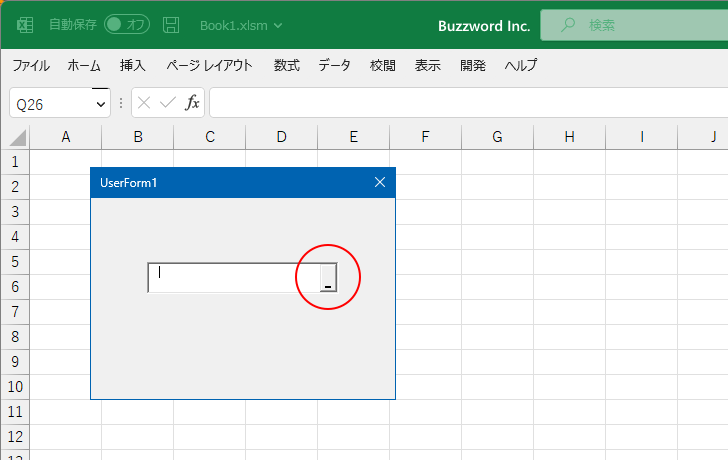This screenshot has height=460, width=728.
Task: Open the 開発 tab
Action: coord(473,66)
